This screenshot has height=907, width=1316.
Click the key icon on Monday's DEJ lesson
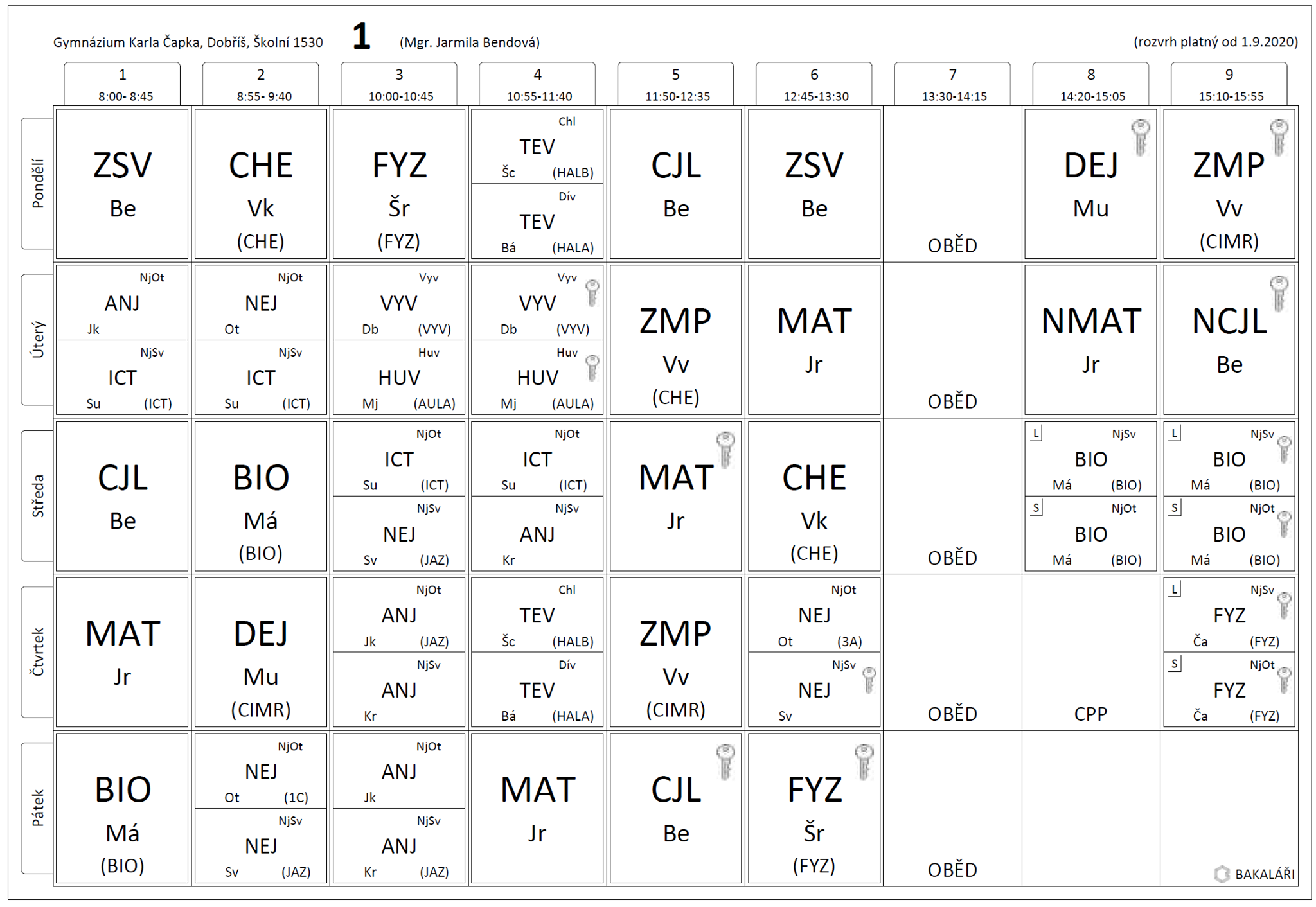[1141, 137]
